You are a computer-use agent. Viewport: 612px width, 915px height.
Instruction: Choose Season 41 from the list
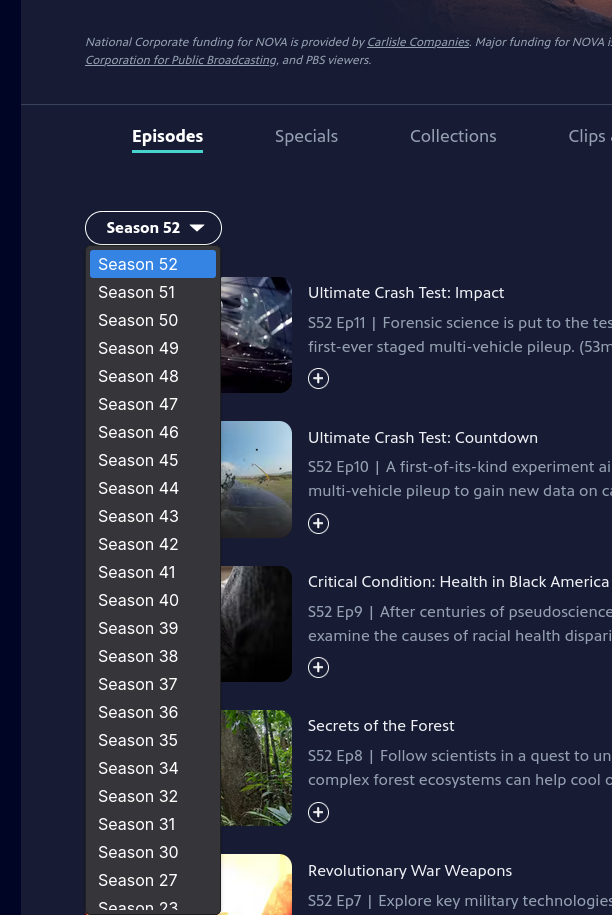point(153,572)
